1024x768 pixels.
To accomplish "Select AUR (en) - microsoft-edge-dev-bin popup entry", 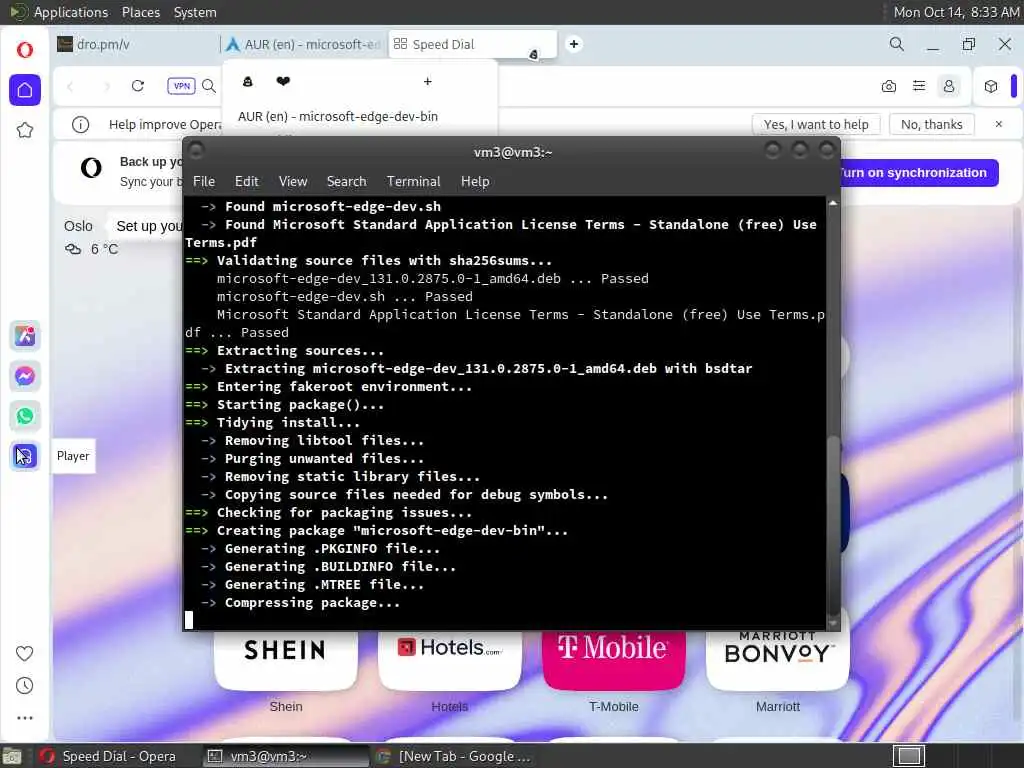I will tap(338, 116).
